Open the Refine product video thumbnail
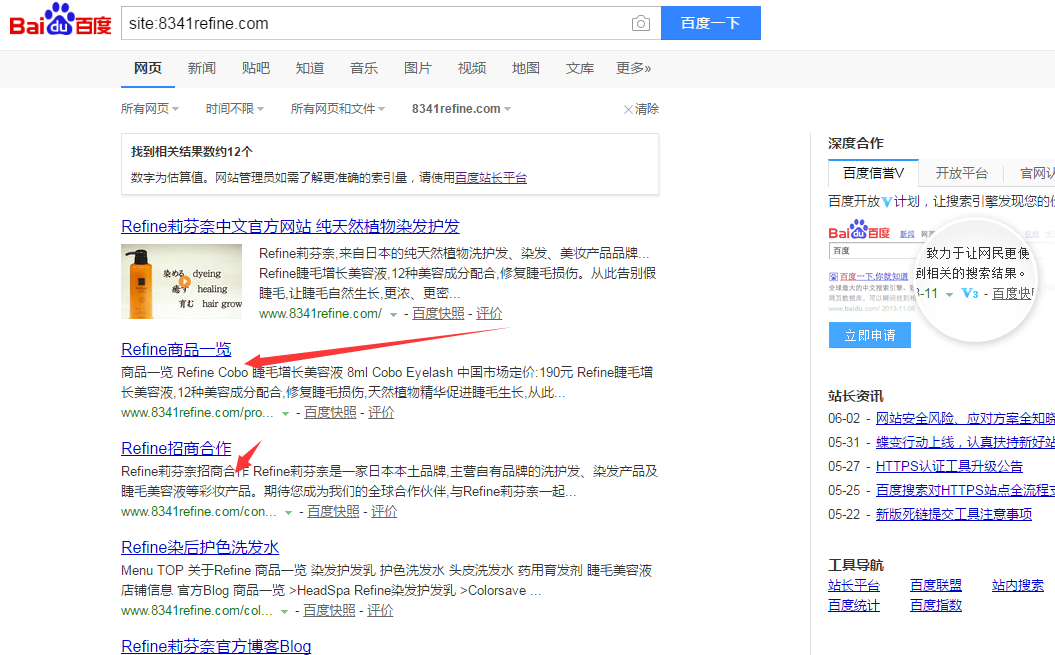This screenshot has width=1055, height=655. coord(181,281)
